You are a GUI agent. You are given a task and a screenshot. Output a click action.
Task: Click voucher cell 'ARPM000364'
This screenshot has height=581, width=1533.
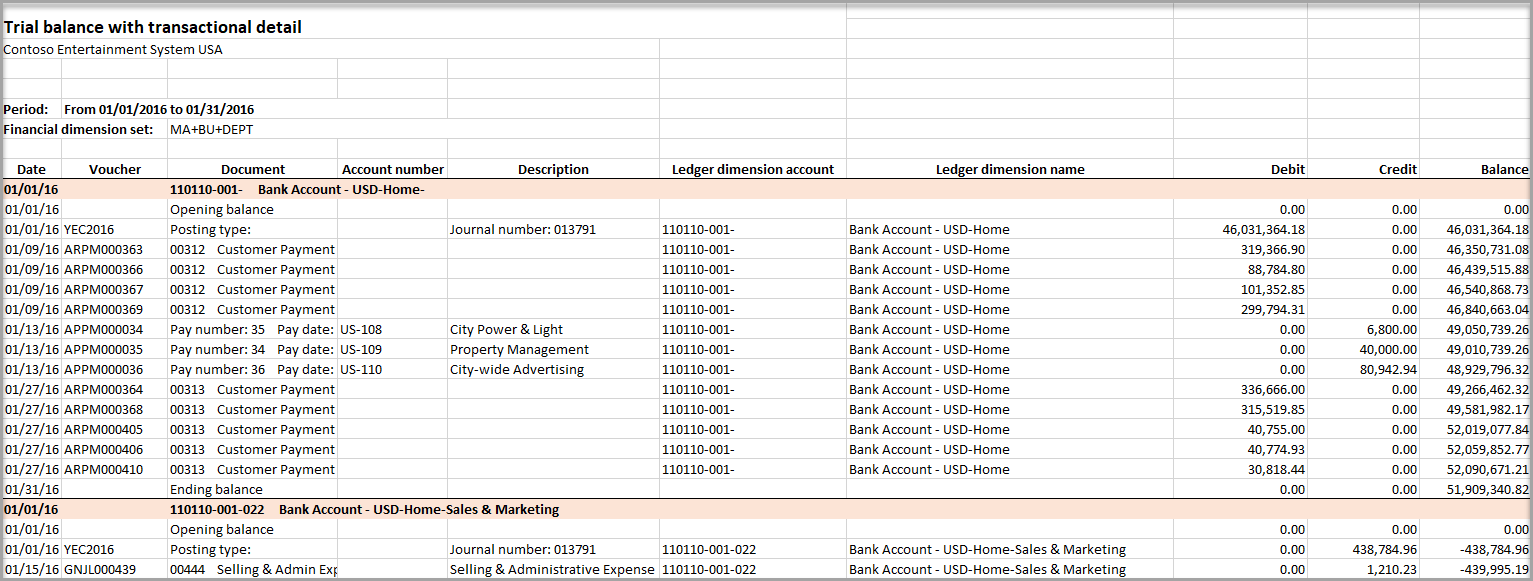(x=103, y=389)
